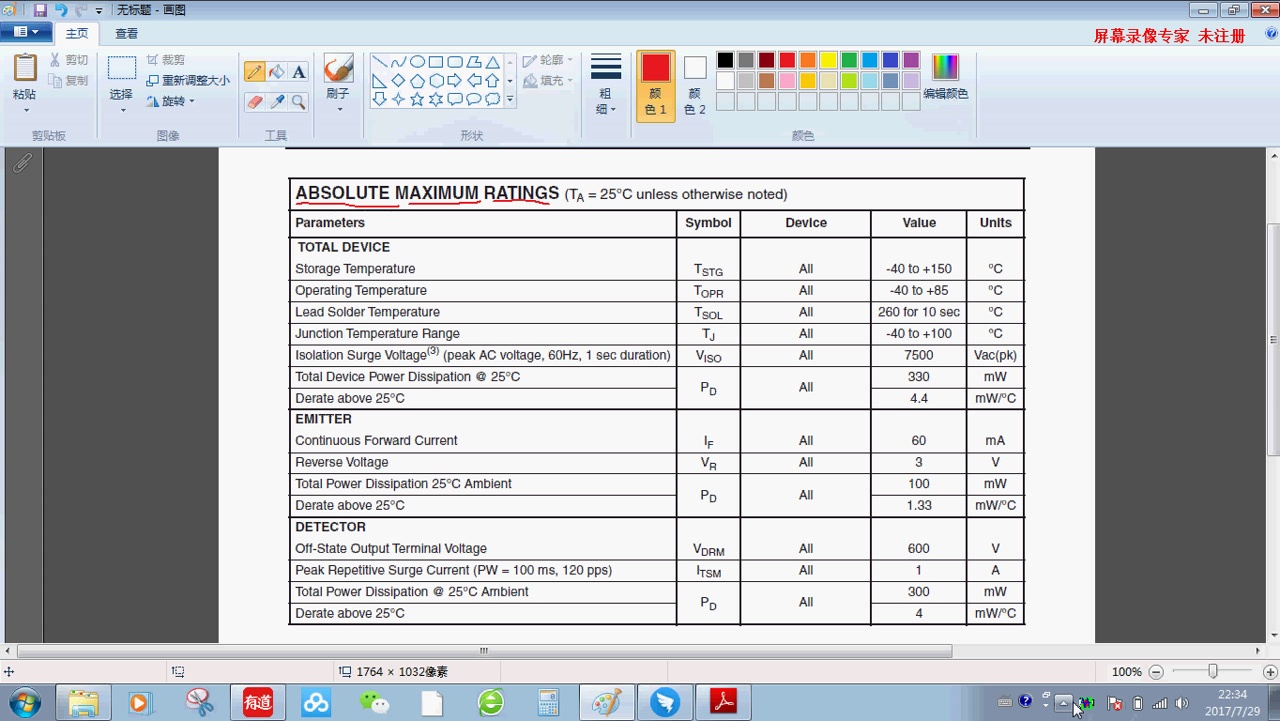Select Color 1 (颜色 1) foreground swatch
The image size is (1280, 721).
(x=656, y=86)
